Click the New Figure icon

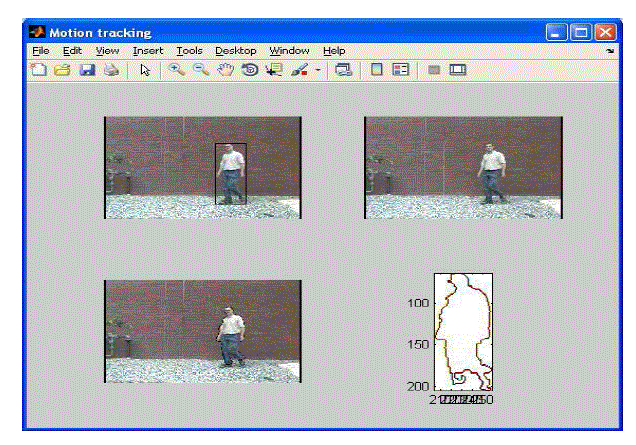(x=38, y=70)
